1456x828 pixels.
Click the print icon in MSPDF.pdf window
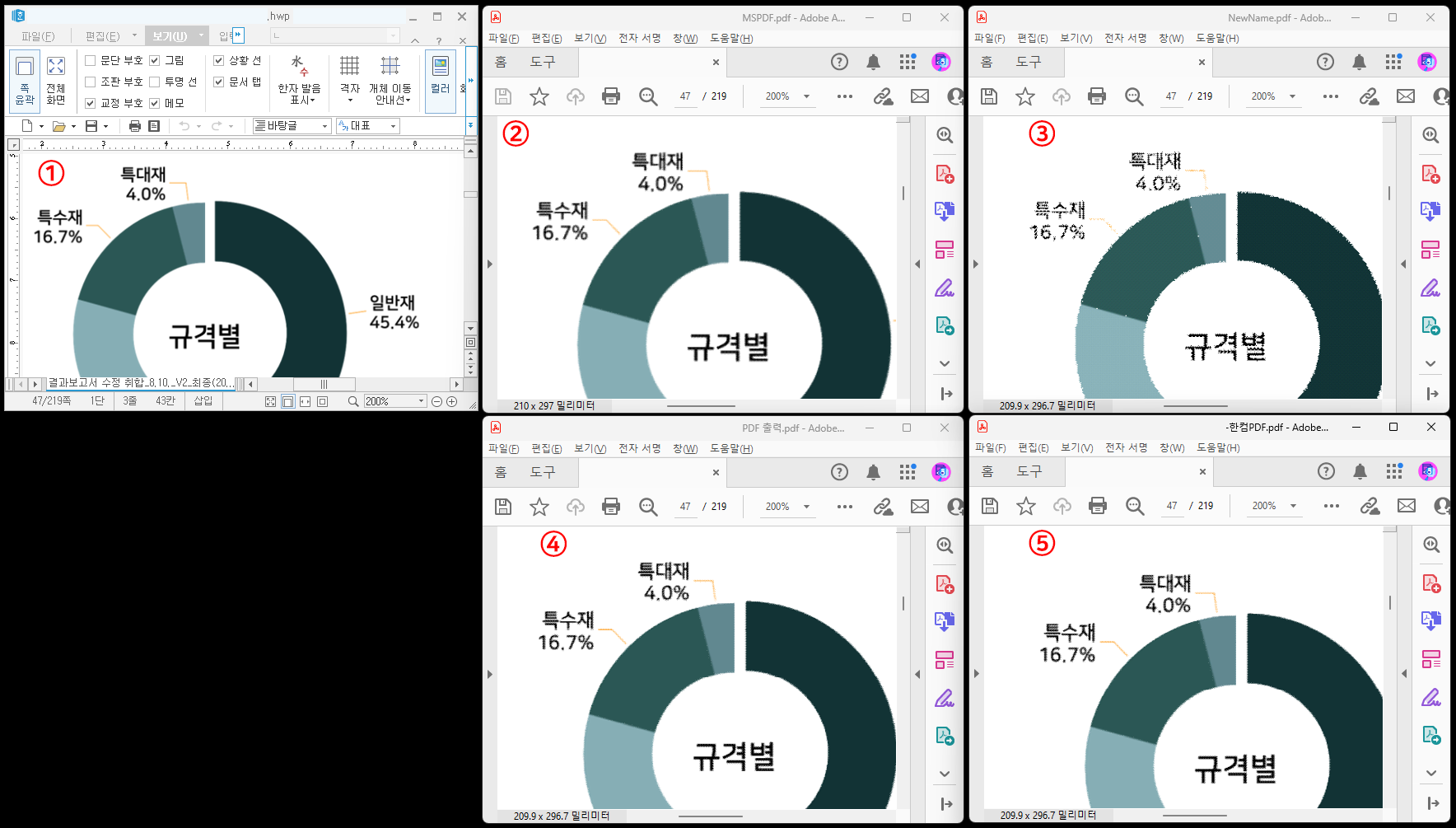610,96
